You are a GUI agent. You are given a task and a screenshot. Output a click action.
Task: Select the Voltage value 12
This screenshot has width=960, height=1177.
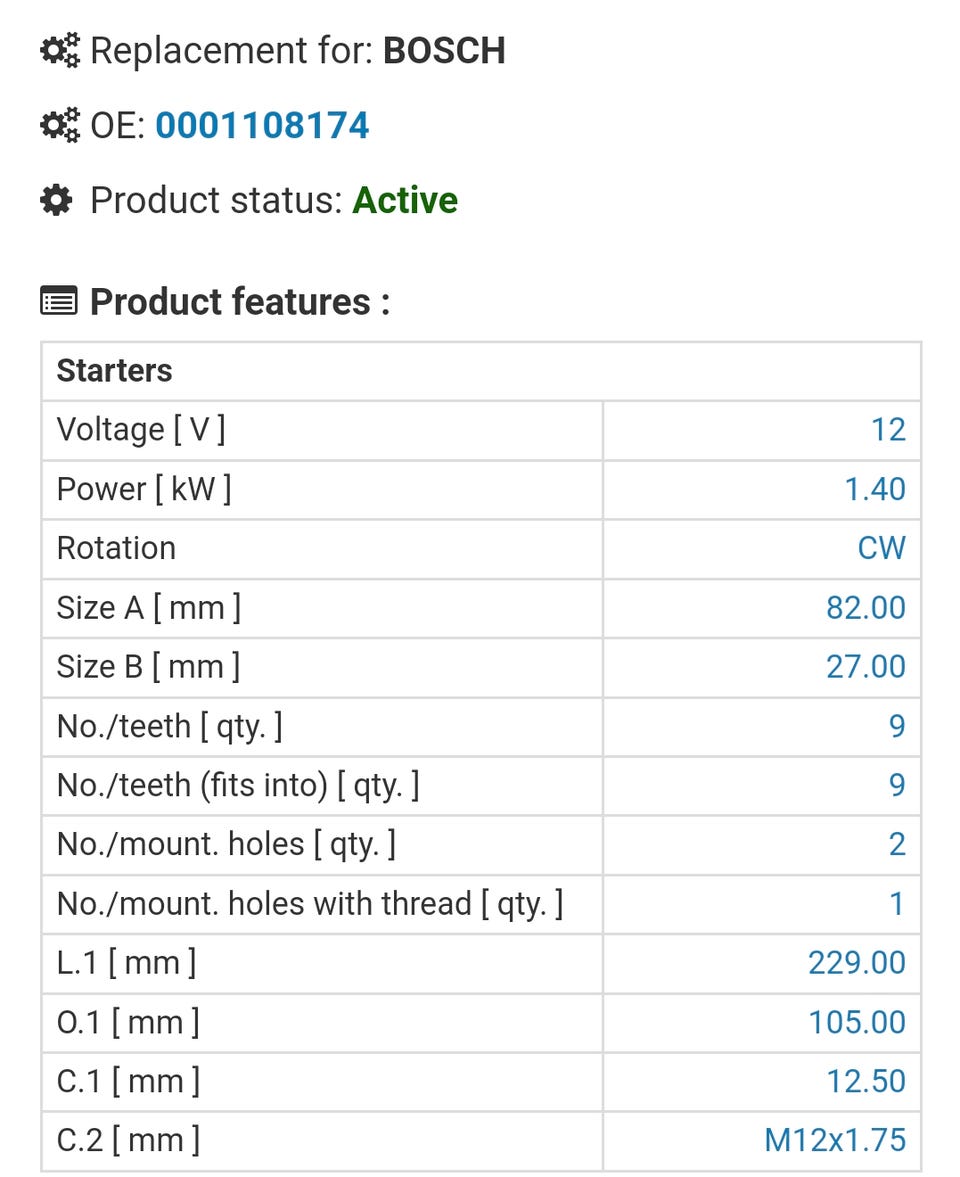point(888,430)
